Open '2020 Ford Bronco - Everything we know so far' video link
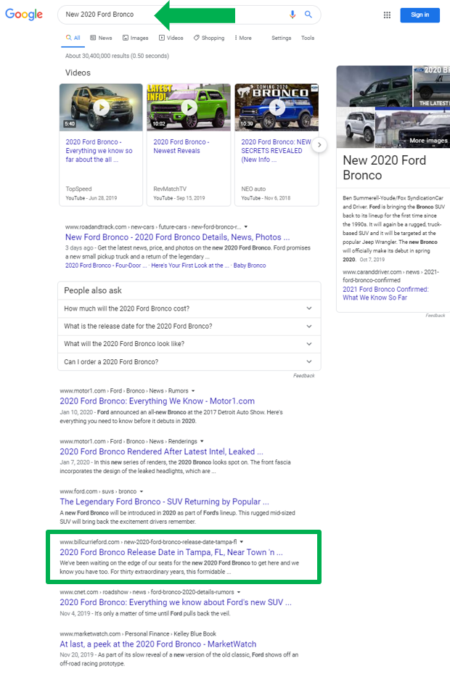450x677 pixels. [99, 151]
